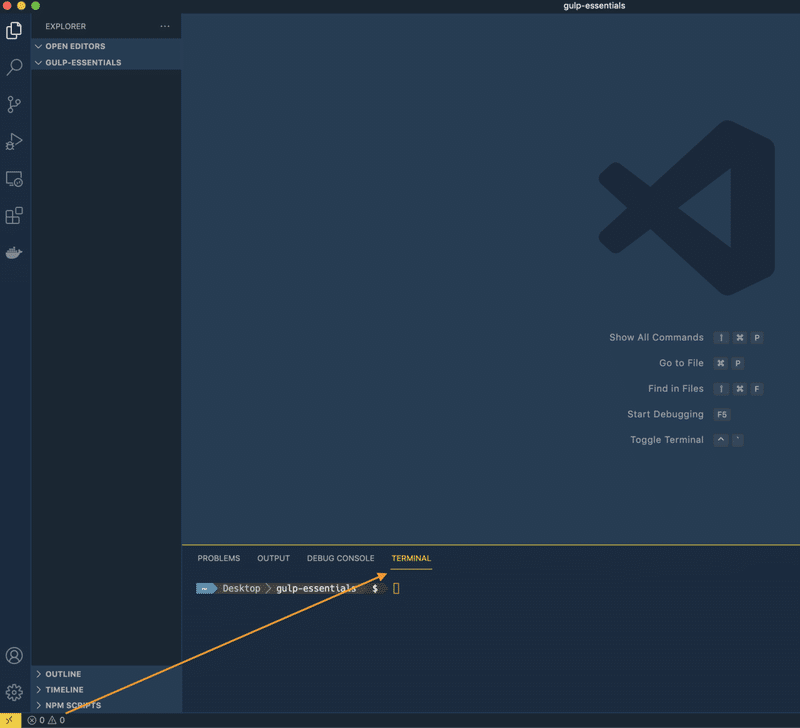Image resolution: width=800 pixels, height=728 pixels.
Task: Click the F5 key badge
Action: tap(722, 414)
